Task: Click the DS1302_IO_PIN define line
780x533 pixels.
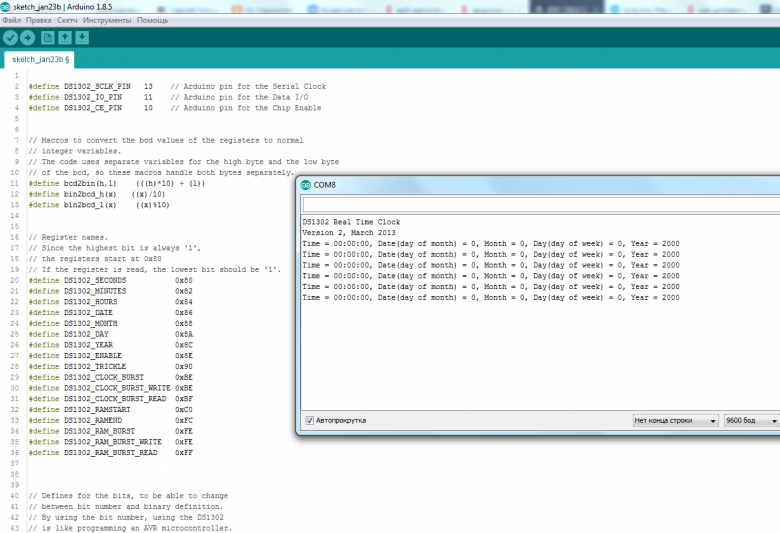Action: click(168, 98)
